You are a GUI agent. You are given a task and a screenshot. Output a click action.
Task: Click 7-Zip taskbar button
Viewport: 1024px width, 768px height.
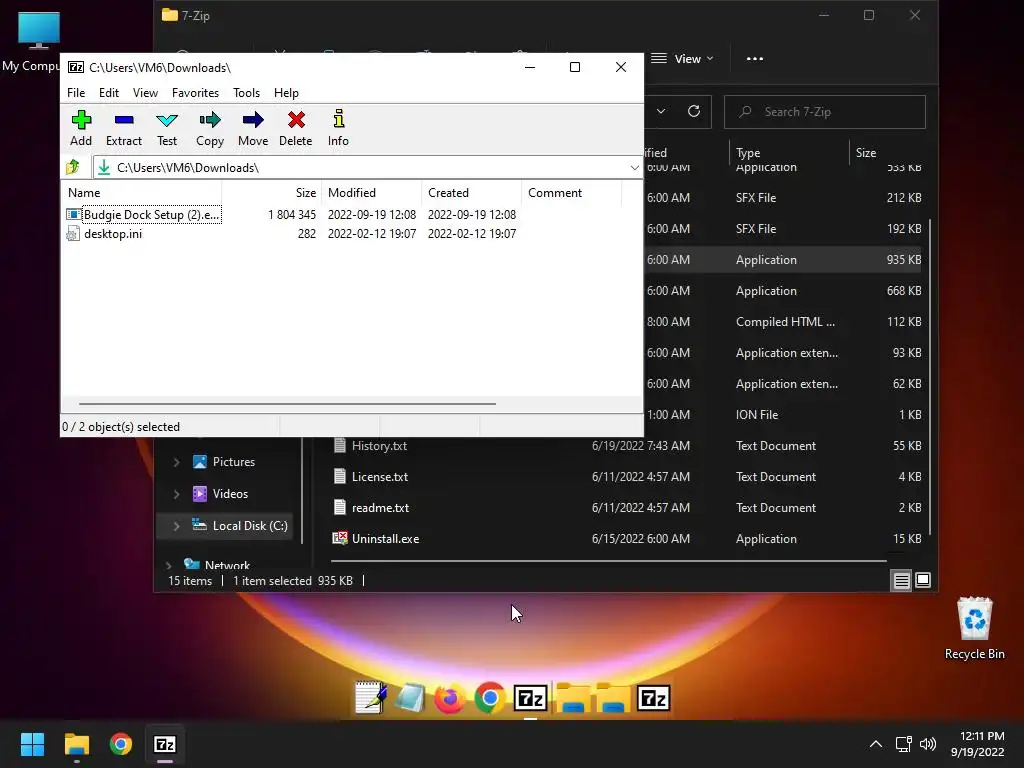click(165, 744)
